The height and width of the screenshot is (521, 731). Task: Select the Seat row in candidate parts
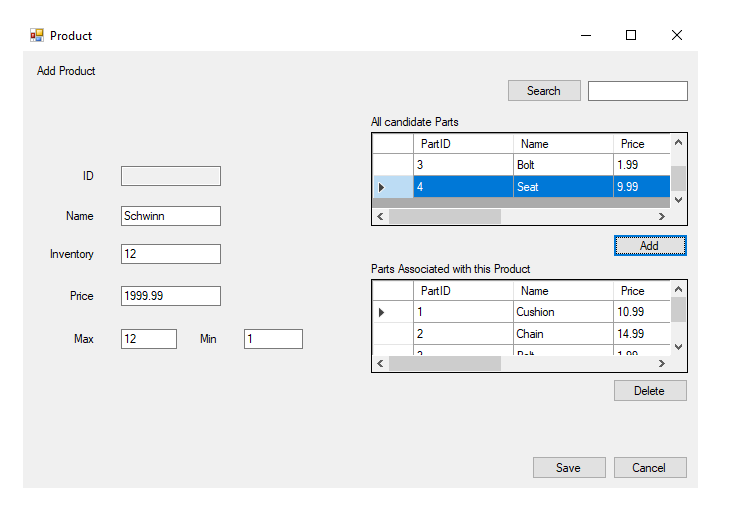click(521, 187)
